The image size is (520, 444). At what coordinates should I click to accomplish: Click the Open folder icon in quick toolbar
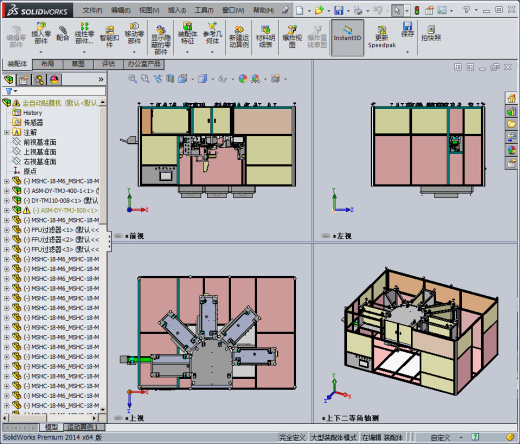coord(319,10)
